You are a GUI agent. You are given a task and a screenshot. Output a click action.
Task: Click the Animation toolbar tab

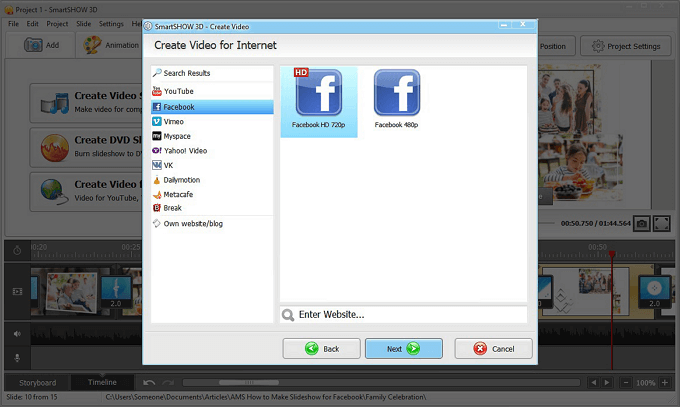point(111,45)
